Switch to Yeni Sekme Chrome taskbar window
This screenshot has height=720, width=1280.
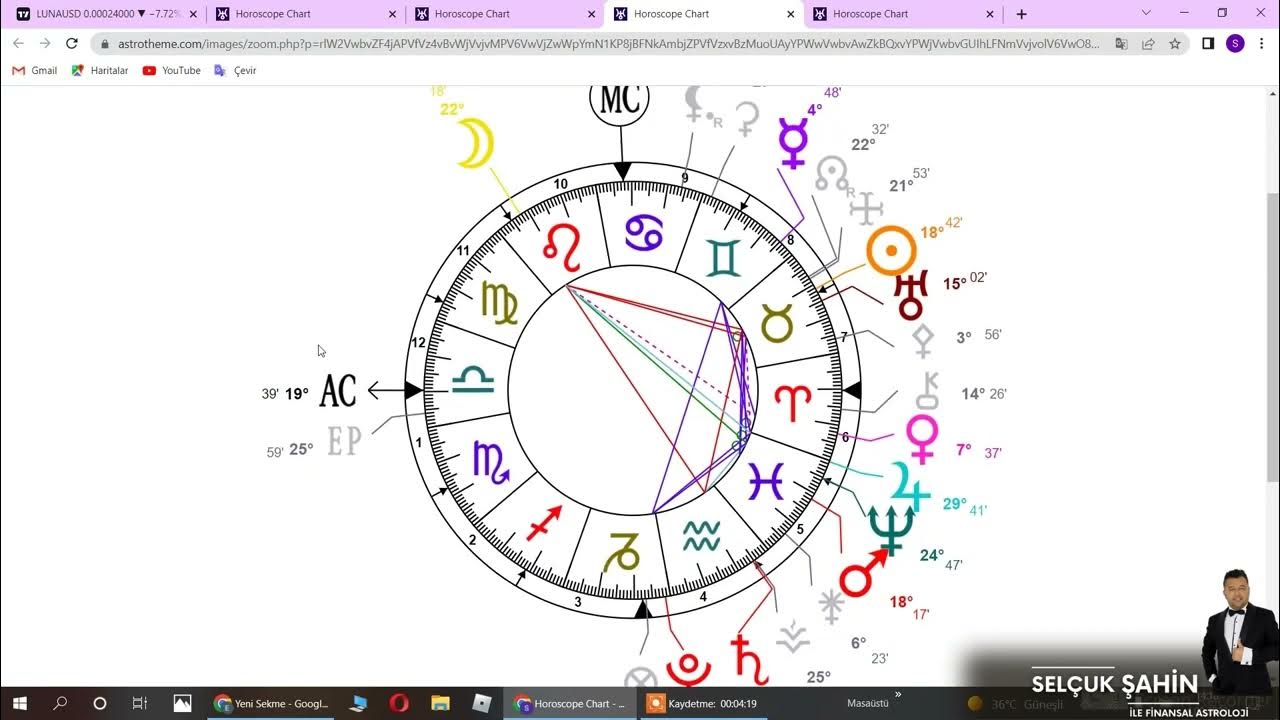(271, 703)
